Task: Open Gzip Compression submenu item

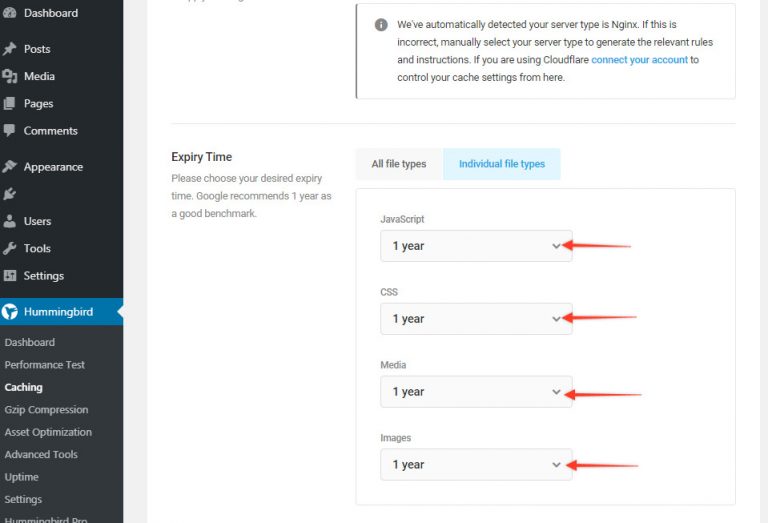Action: 47,410
